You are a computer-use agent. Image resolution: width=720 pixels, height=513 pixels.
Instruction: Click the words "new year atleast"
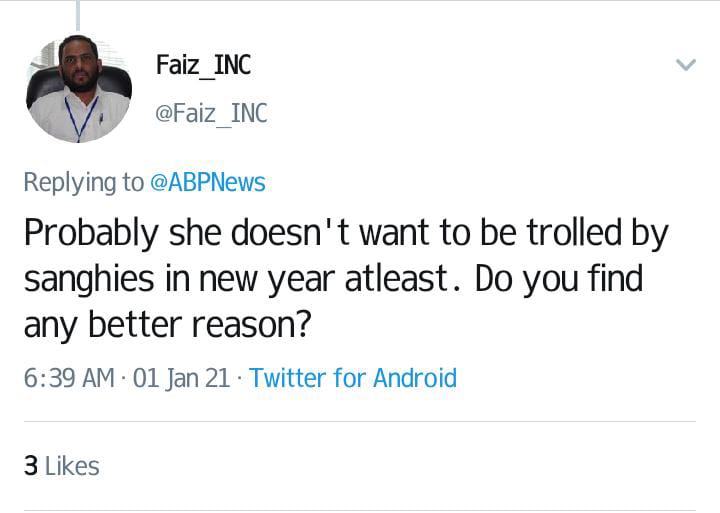[x=323, y=280]
